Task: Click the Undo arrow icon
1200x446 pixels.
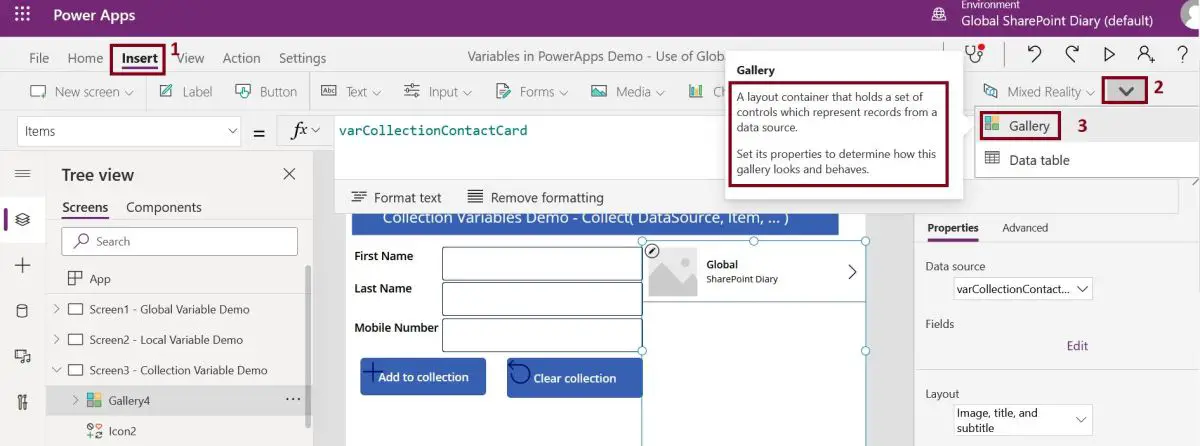Action: pyautogui.click(x=1035, y=55)
